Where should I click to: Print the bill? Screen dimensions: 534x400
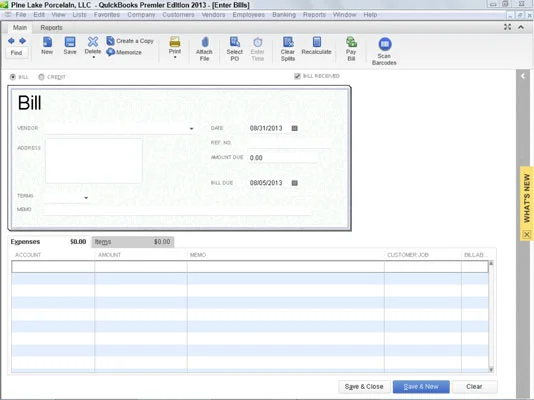click(x=175, y=45)
